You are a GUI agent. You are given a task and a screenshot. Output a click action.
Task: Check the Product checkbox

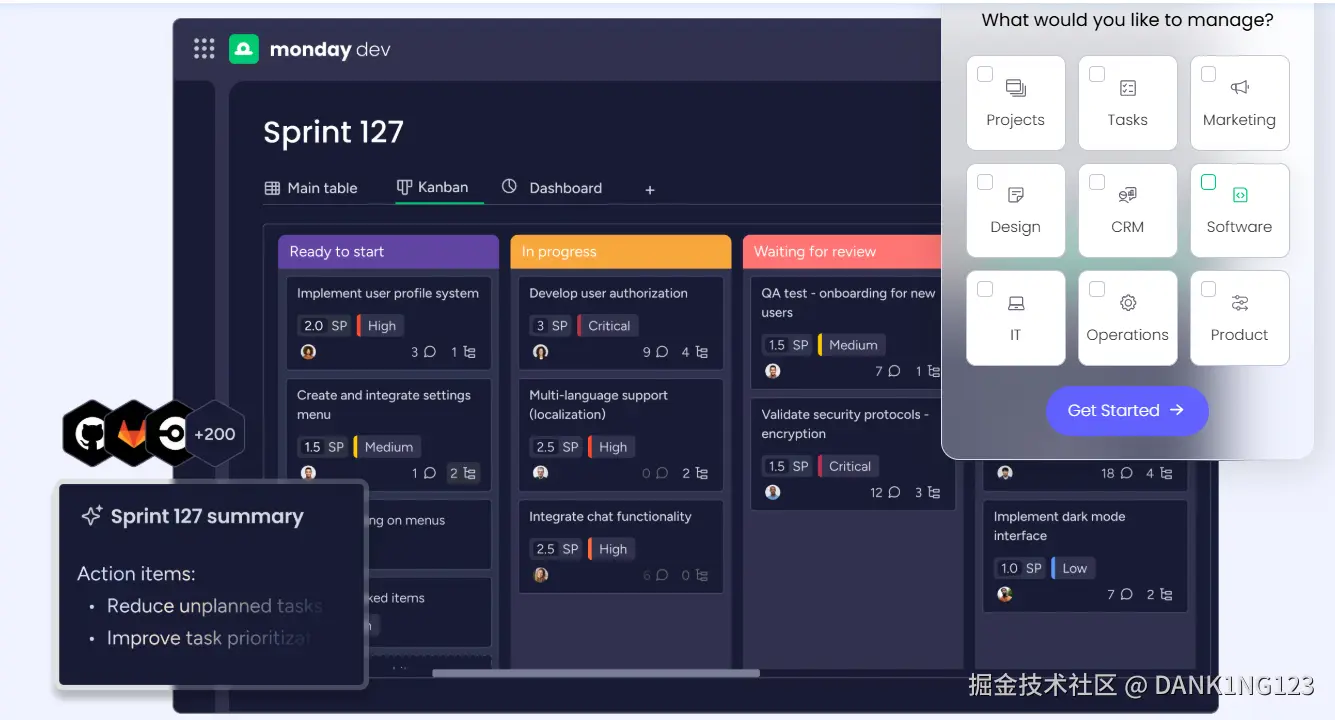point(1208,289)
